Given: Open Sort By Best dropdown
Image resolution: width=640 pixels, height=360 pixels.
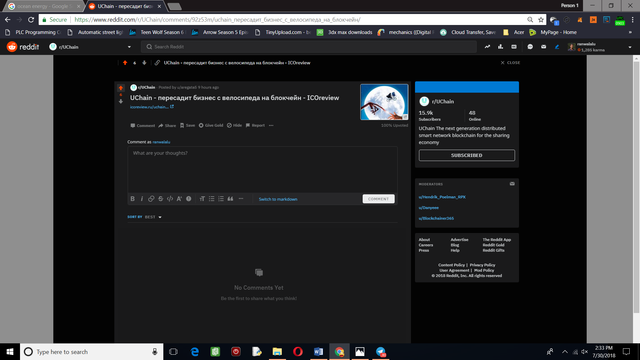Looking at the screenshot, I should click(153, 217).
